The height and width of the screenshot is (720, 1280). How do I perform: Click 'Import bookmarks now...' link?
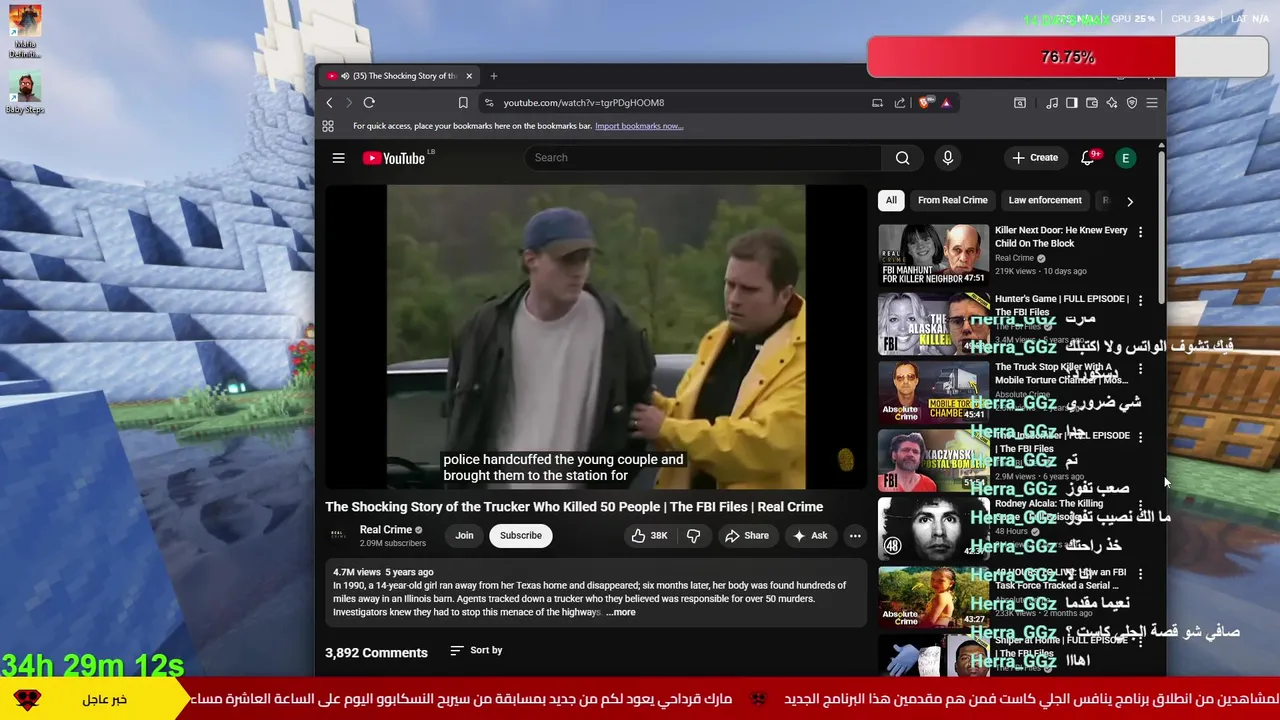639,126
